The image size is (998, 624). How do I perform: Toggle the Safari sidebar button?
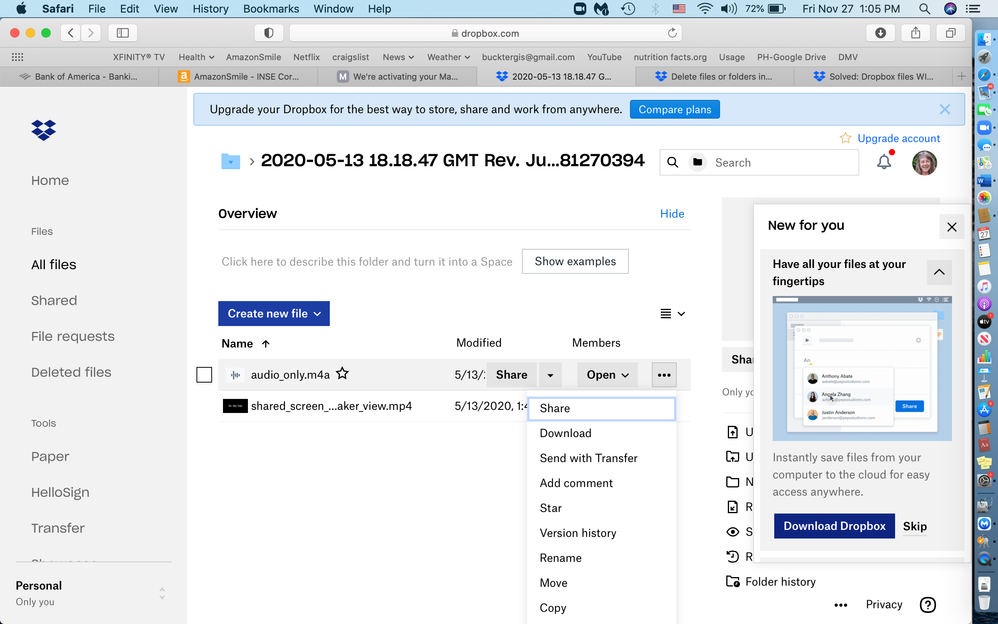[123, 33]
